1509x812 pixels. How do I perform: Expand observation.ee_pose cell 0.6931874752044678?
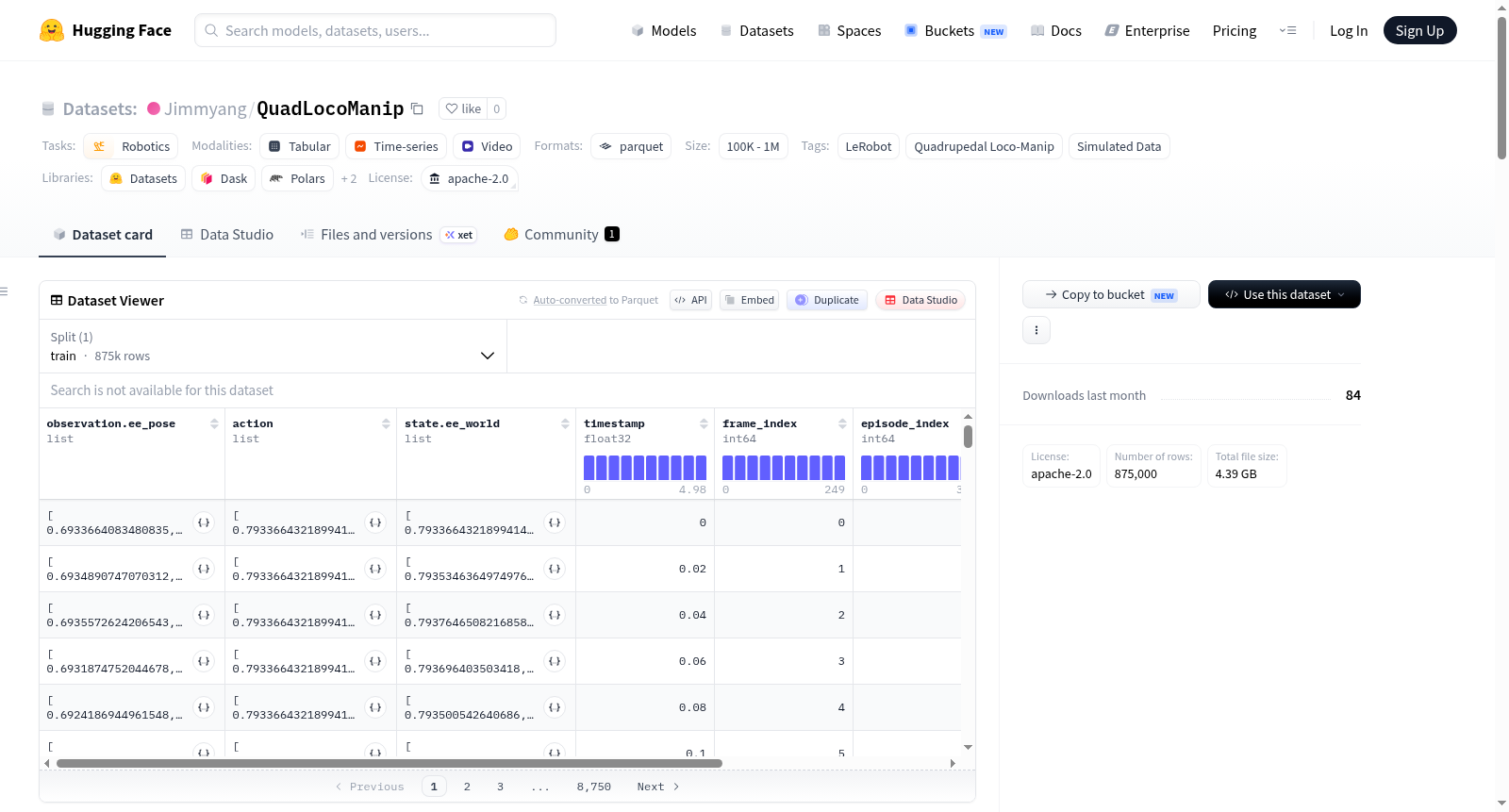click(x=204, y=661)
